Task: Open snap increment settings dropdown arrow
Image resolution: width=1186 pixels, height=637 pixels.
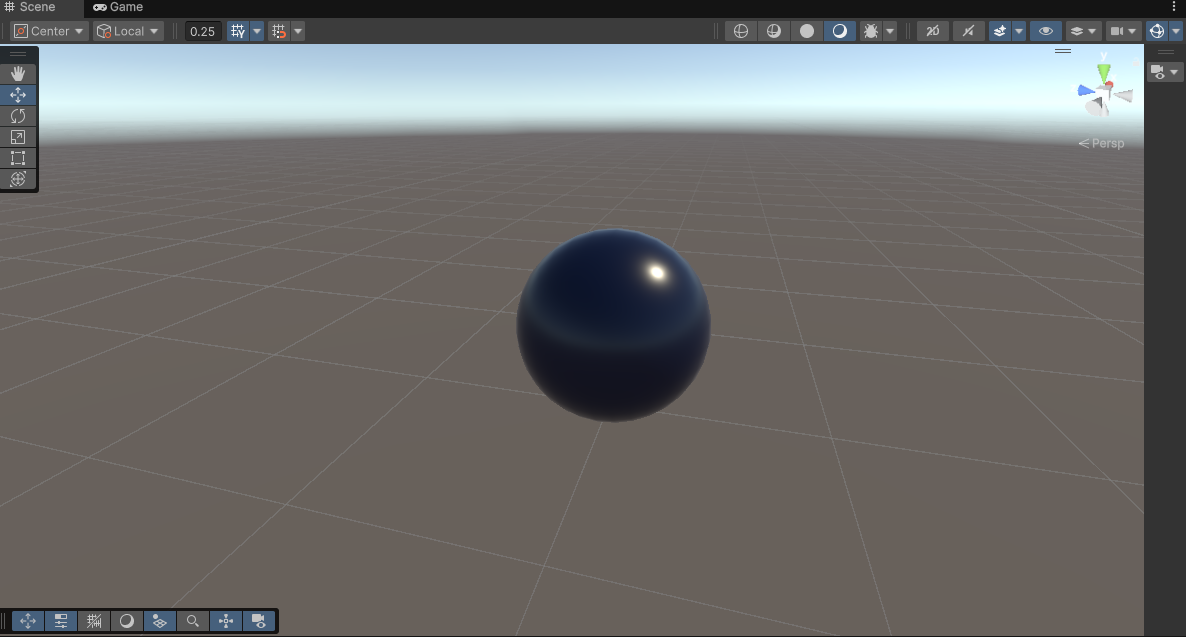Action: [298, 31]
